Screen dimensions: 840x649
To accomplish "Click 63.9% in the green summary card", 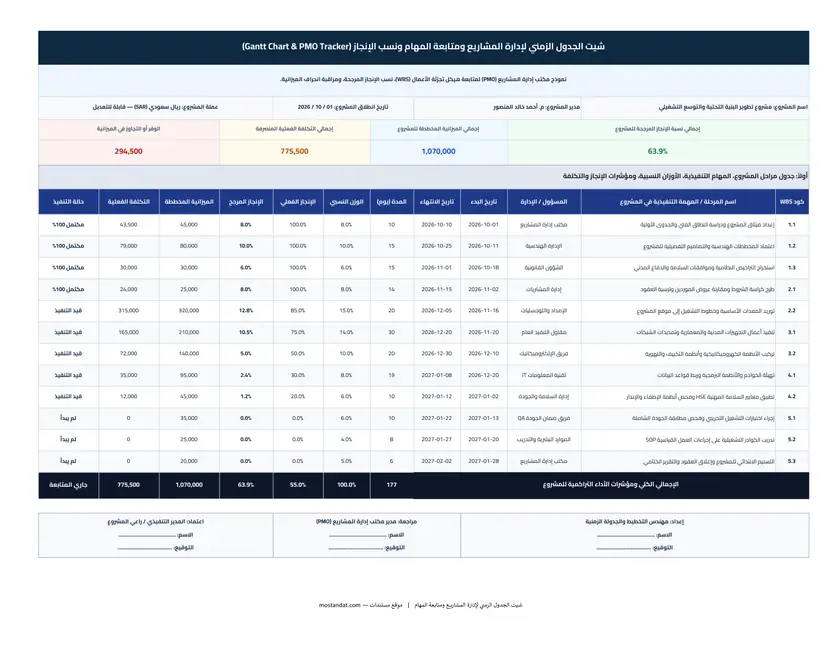I will 657,152.
